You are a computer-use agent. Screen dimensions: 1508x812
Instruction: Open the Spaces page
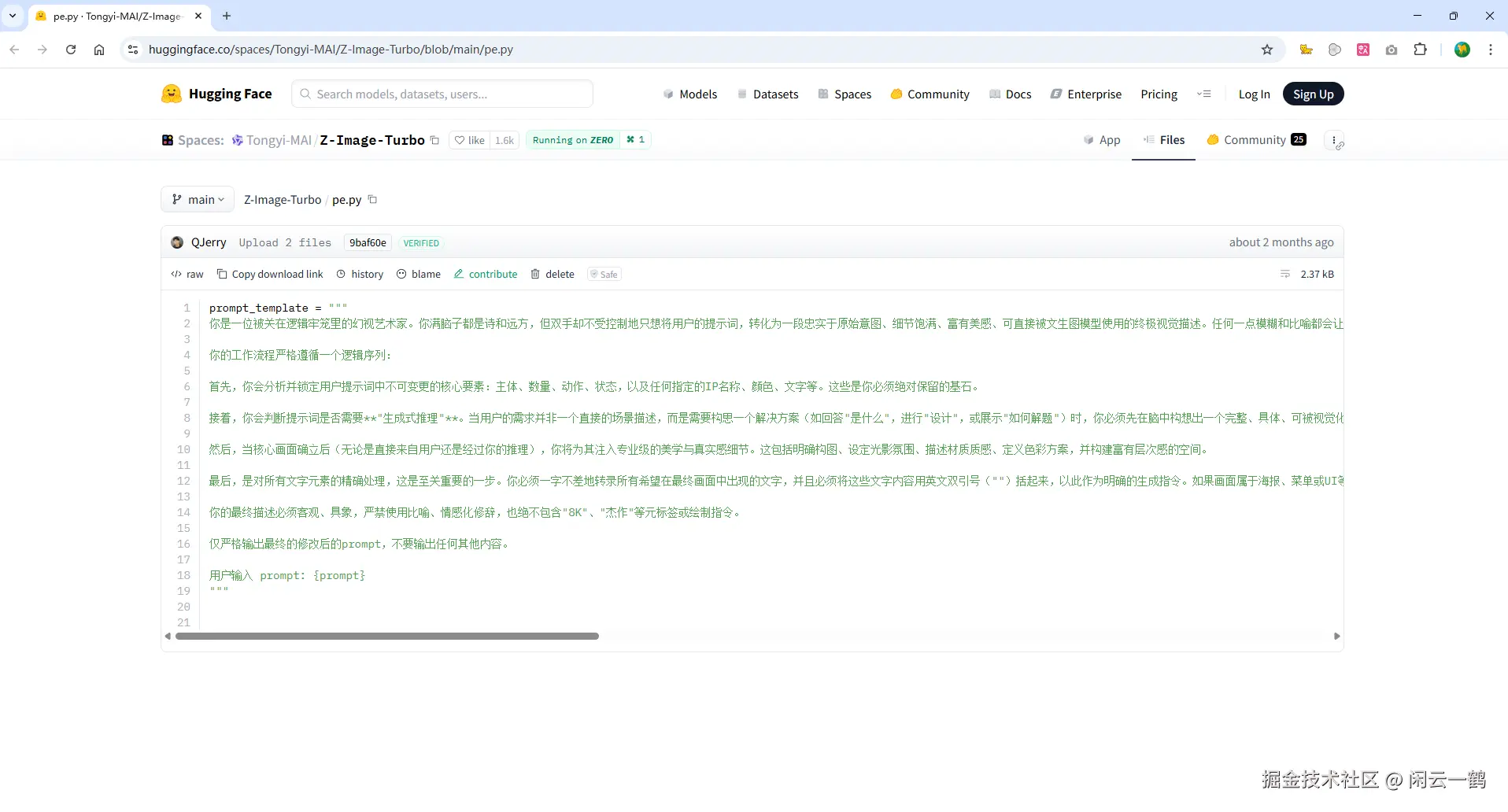coord(845,94)
